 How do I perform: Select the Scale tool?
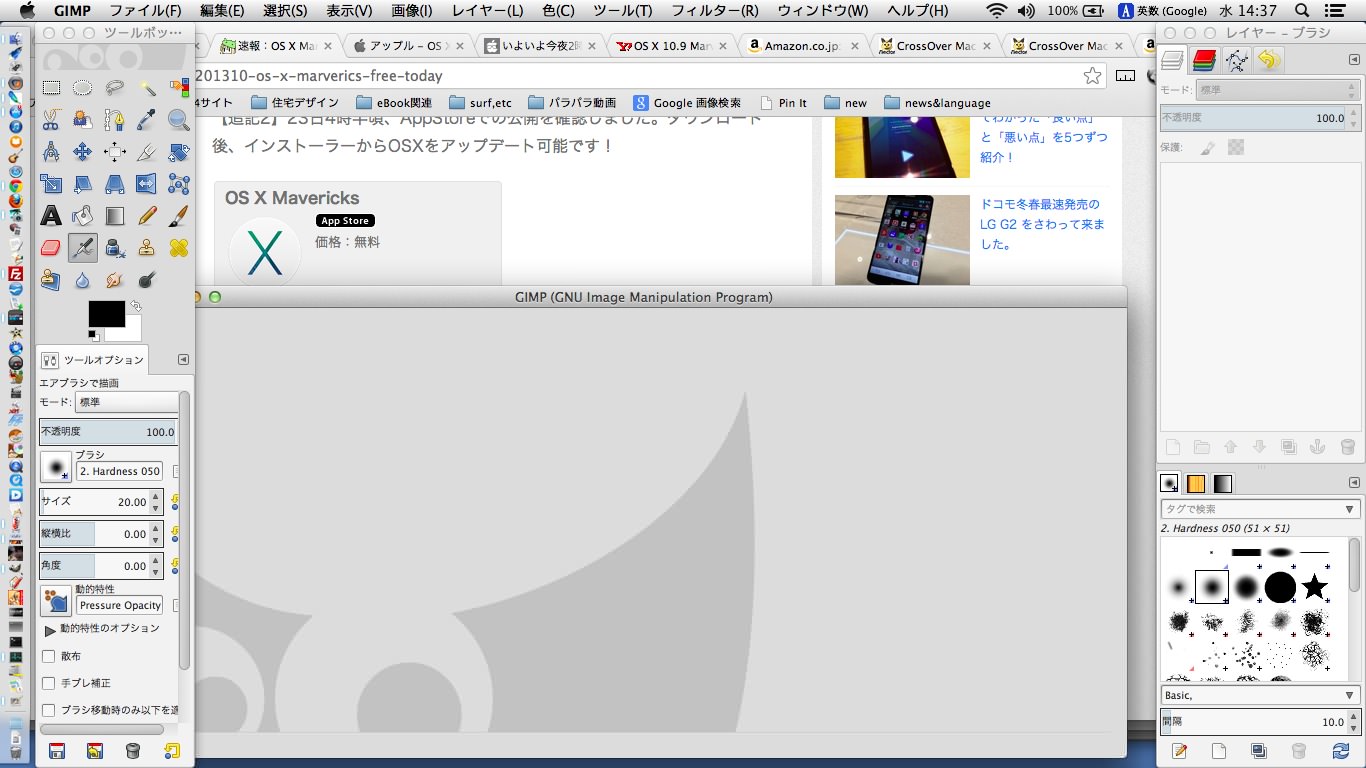(x=51, y=184)
